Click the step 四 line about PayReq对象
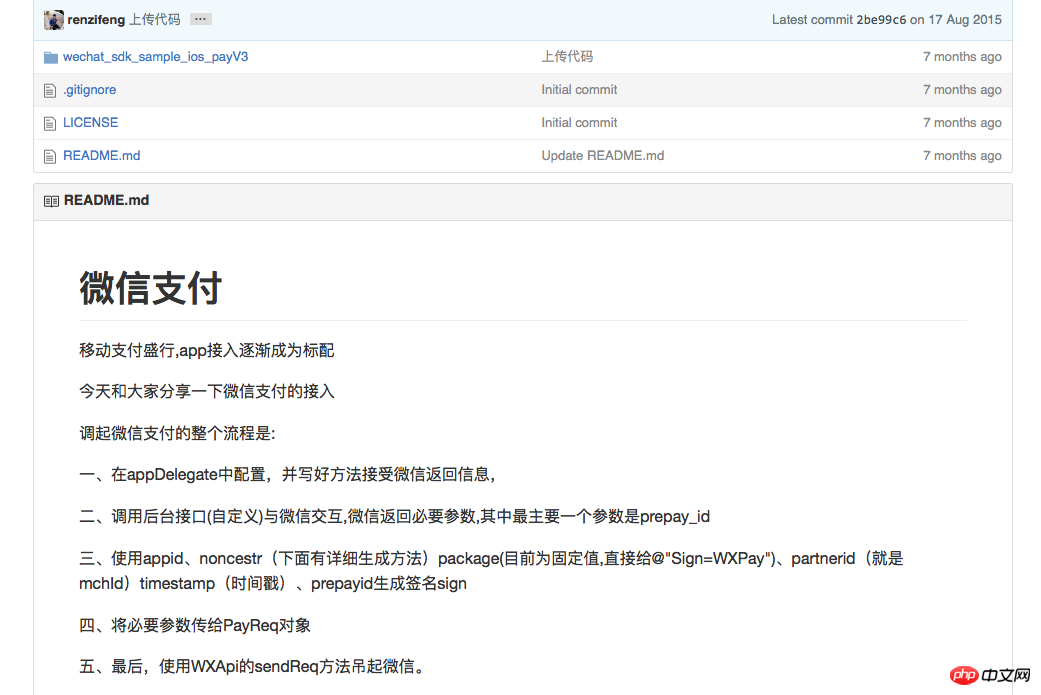Screen dimensions: 1041x695 (195, 625)
